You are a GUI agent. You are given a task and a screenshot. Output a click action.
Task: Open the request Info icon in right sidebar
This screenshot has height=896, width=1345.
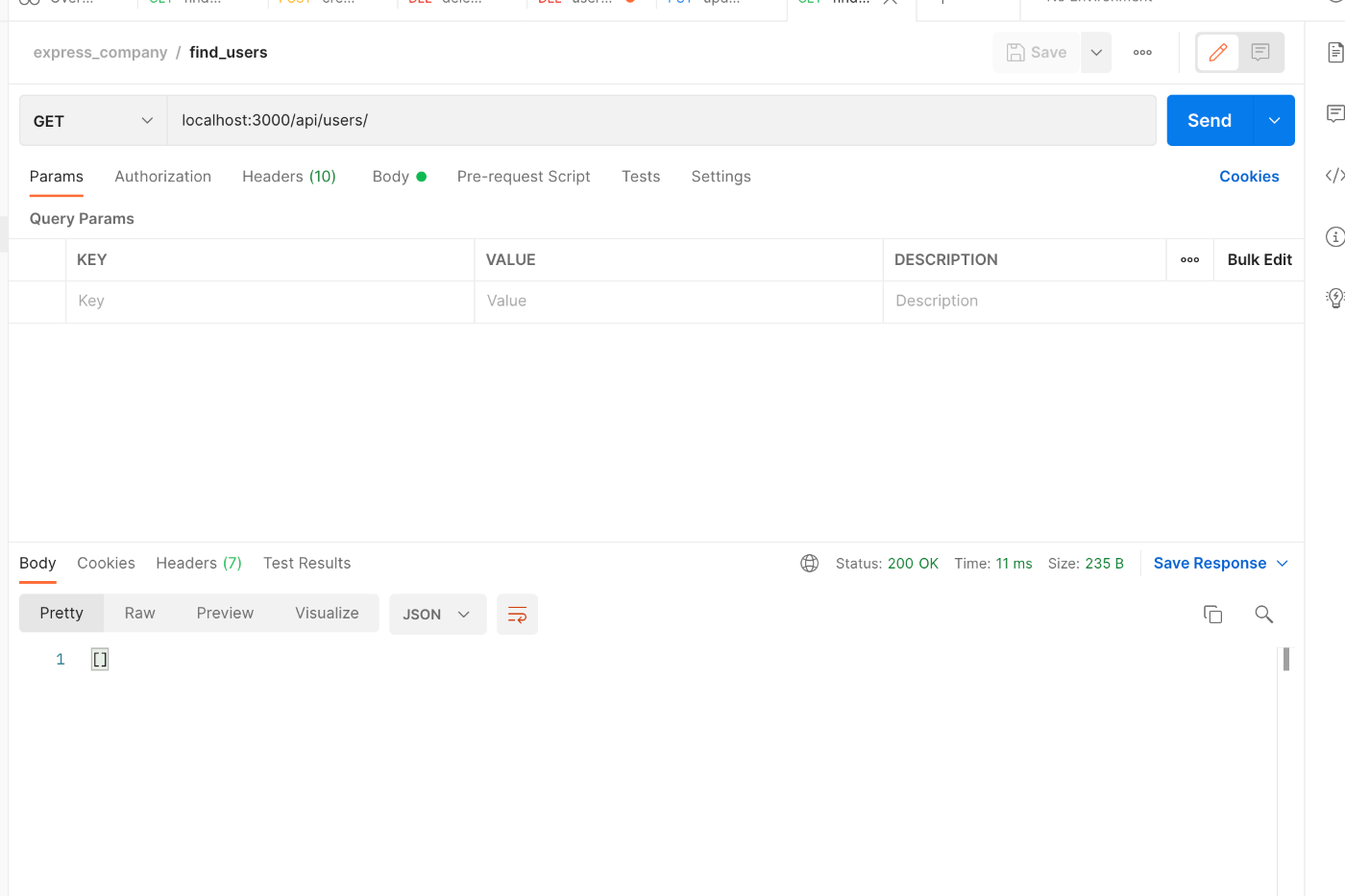point(1334,236)
